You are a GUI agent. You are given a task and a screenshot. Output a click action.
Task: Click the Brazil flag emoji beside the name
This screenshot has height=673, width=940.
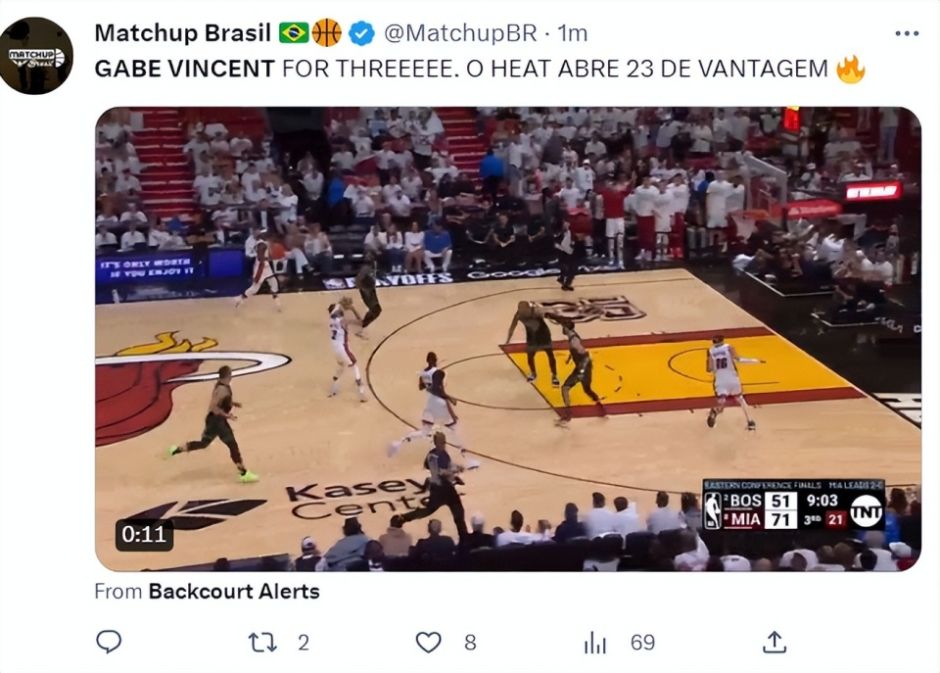294,33
